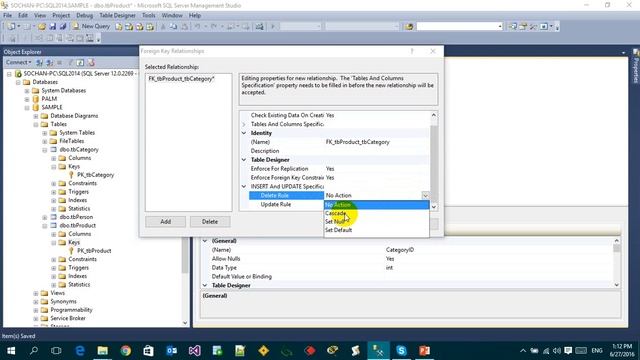This screenshot has height=360, width=640.
Task: Collapse INSERT And UPDATE Specification section
Action: coord(244,187)
